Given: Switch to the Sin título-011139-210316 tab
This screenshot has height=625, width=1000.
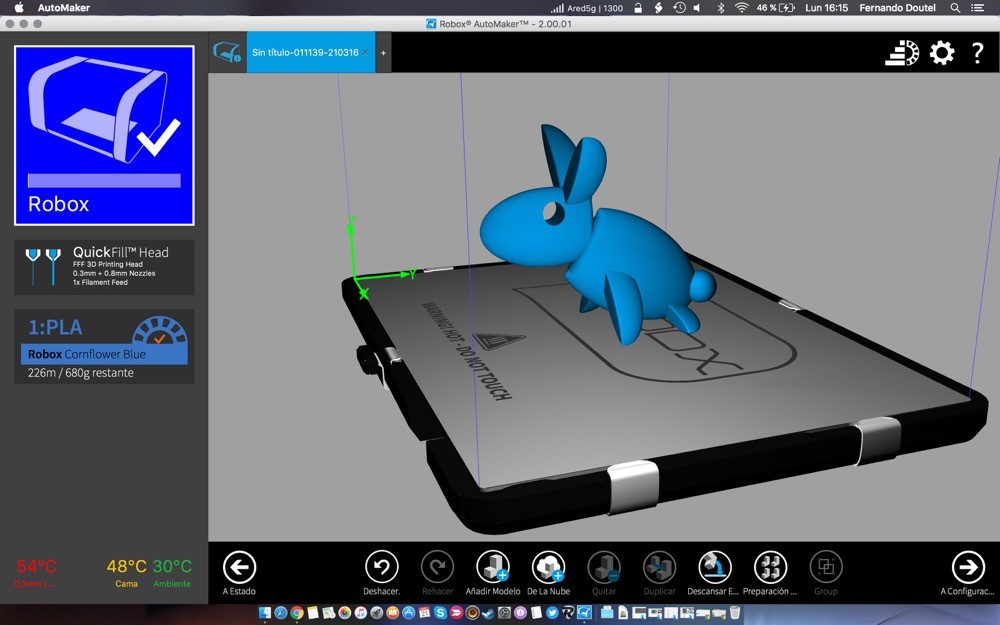Looking at the screenshot, I should tap(305, 52).
